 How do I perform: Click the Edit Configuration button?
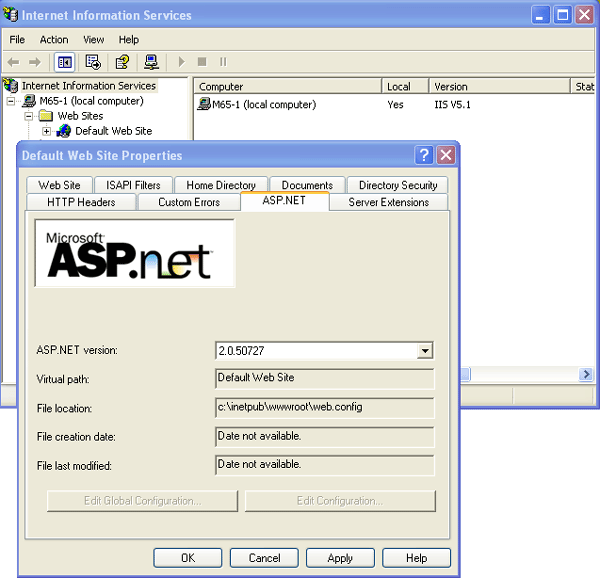pyautogui.click(x=340, y=501)
